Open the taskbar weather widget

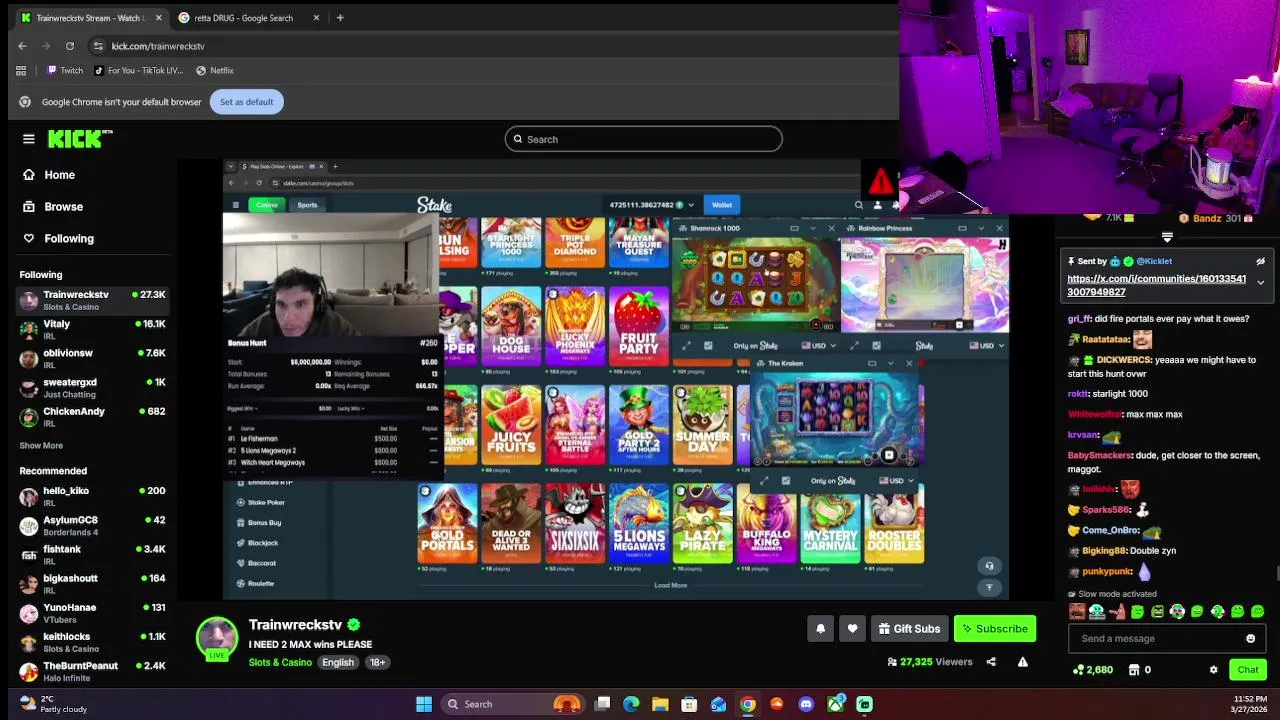(54, 704)
